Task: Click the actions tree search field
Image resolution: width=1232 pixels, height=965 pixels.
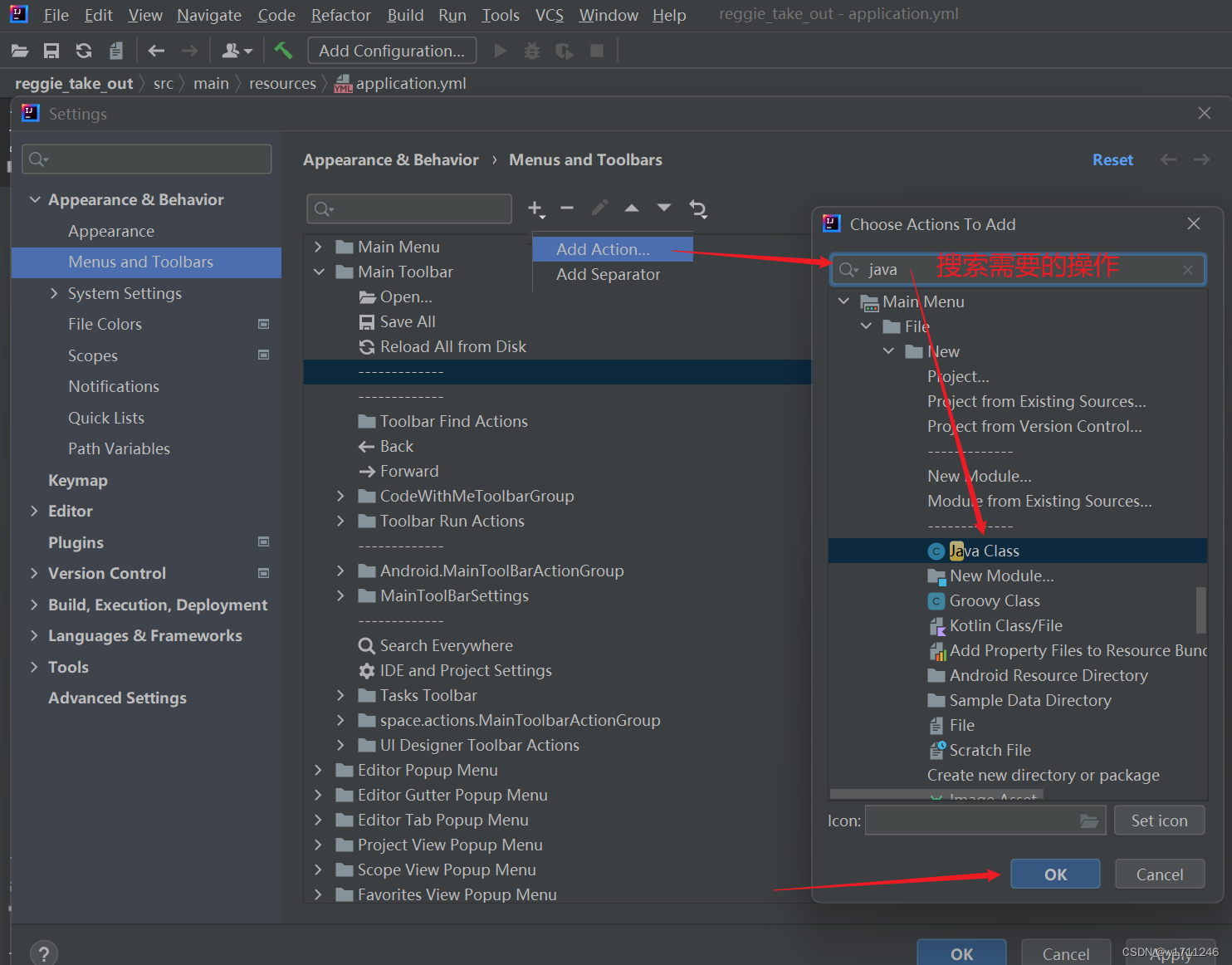Action: pyautogui.click(x=409, y=208)
